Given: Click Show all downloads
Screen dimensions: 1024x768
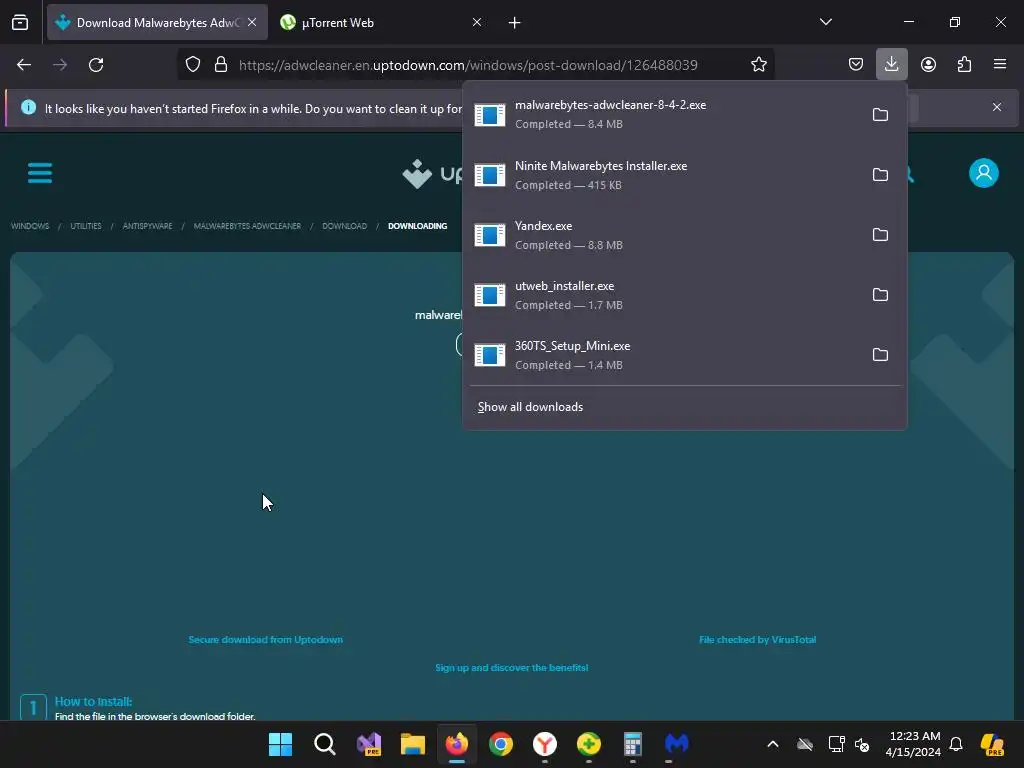Looking at the screenshot, I should pyautogui.click(x=530, y=407).
